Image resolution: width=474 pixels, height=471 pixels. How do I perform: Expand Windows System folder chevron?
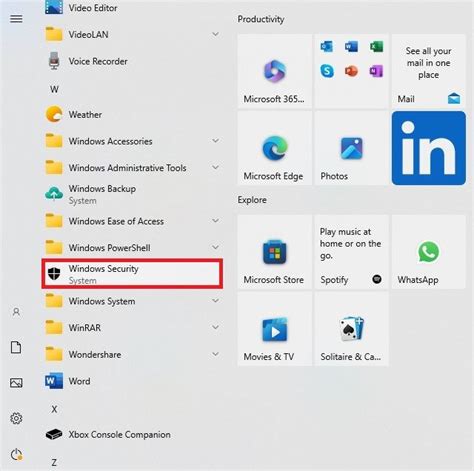(216, 301)
